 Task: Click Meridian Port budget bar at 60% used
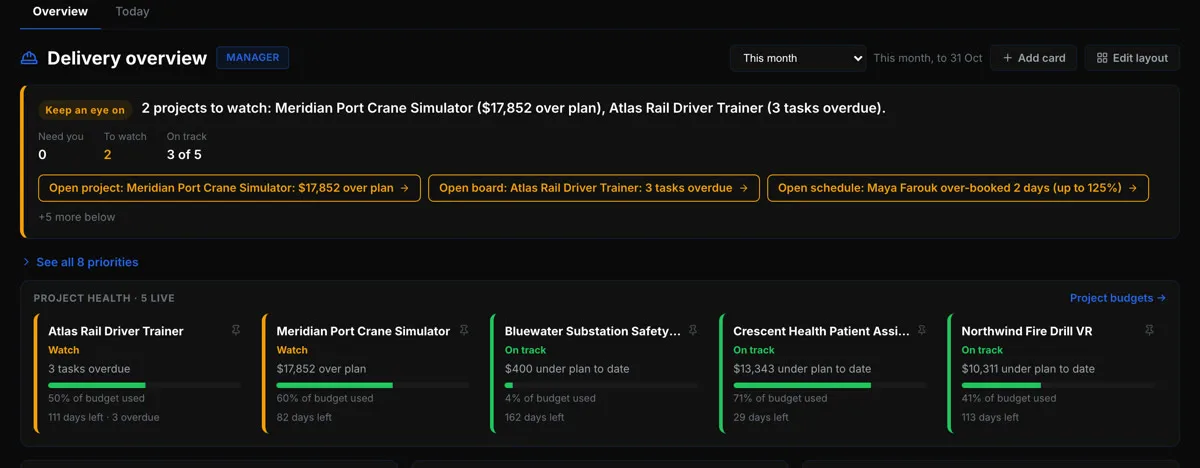[x=373, y=385]
